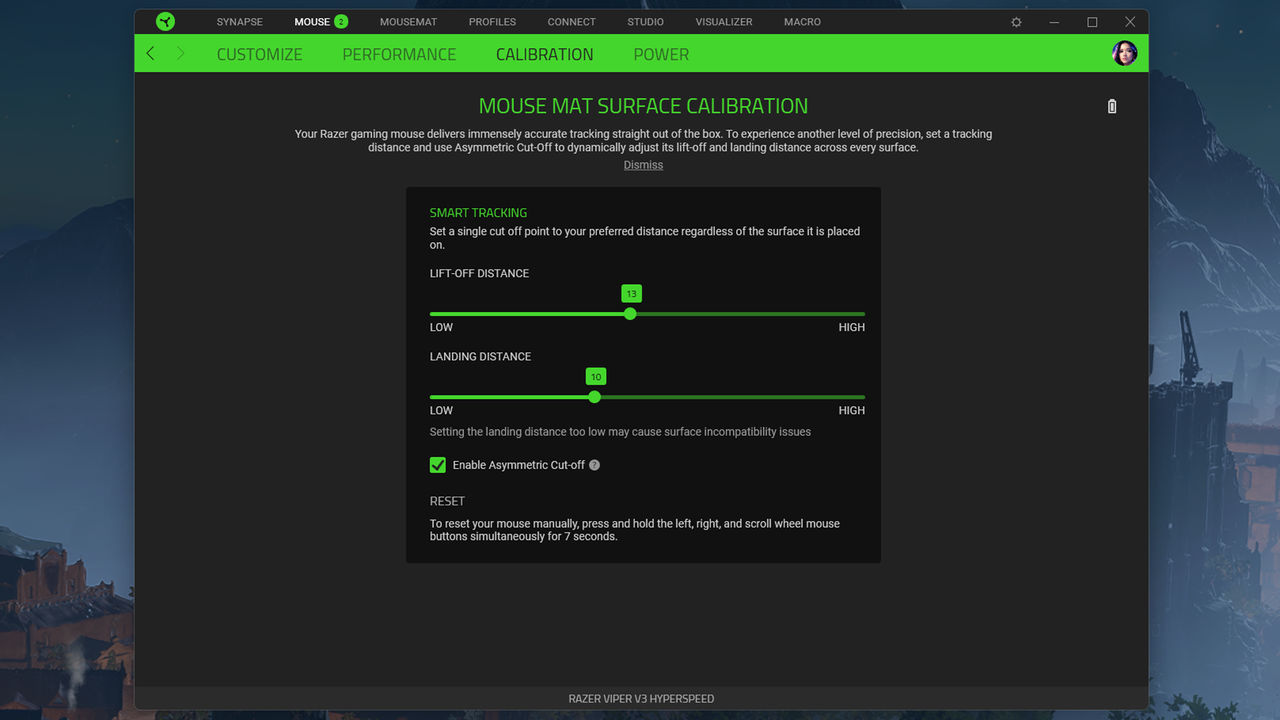This screenshot has width=1280, height=720.
Task: Click the Lift-off Distance slider handle
Action: tap(630, 314)
